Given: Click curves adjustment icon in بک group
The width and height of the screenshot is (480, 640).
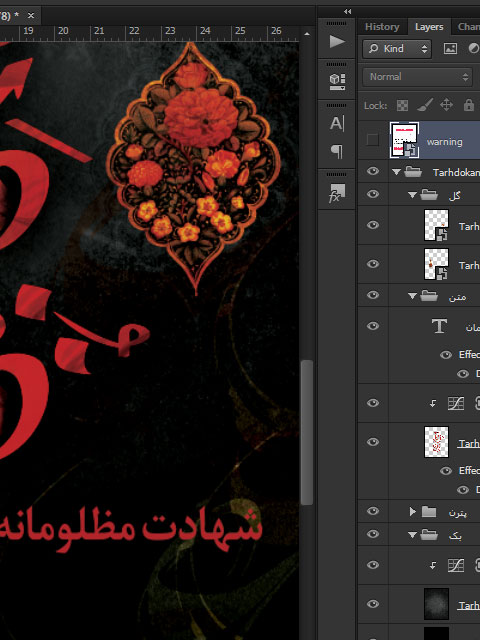Looking at the screenshot, I should pyautogui.click(x=456, y=565).
